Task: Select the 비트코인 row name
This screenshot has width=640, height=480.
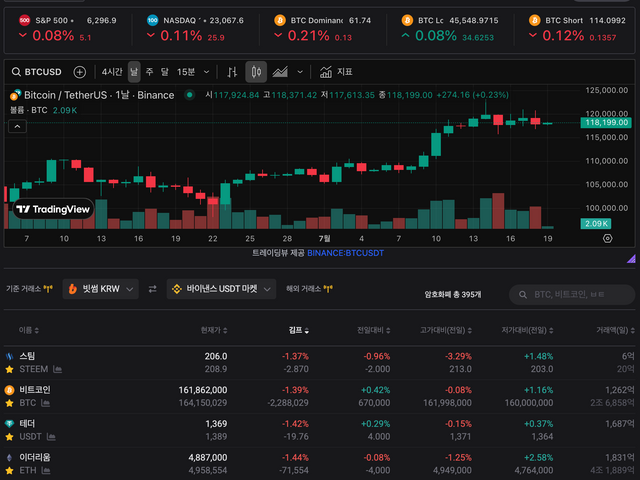Action: tap(35, 390)
